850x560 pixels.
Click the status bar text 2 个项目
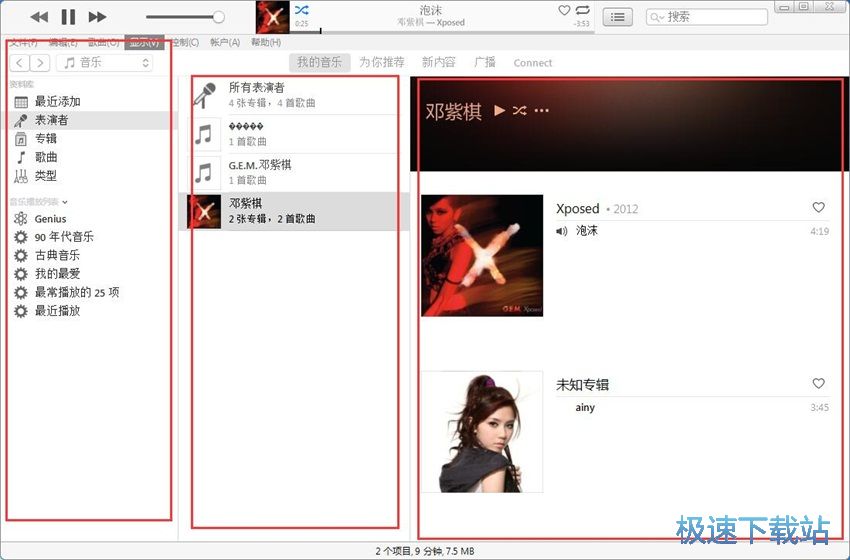(396, 551)
